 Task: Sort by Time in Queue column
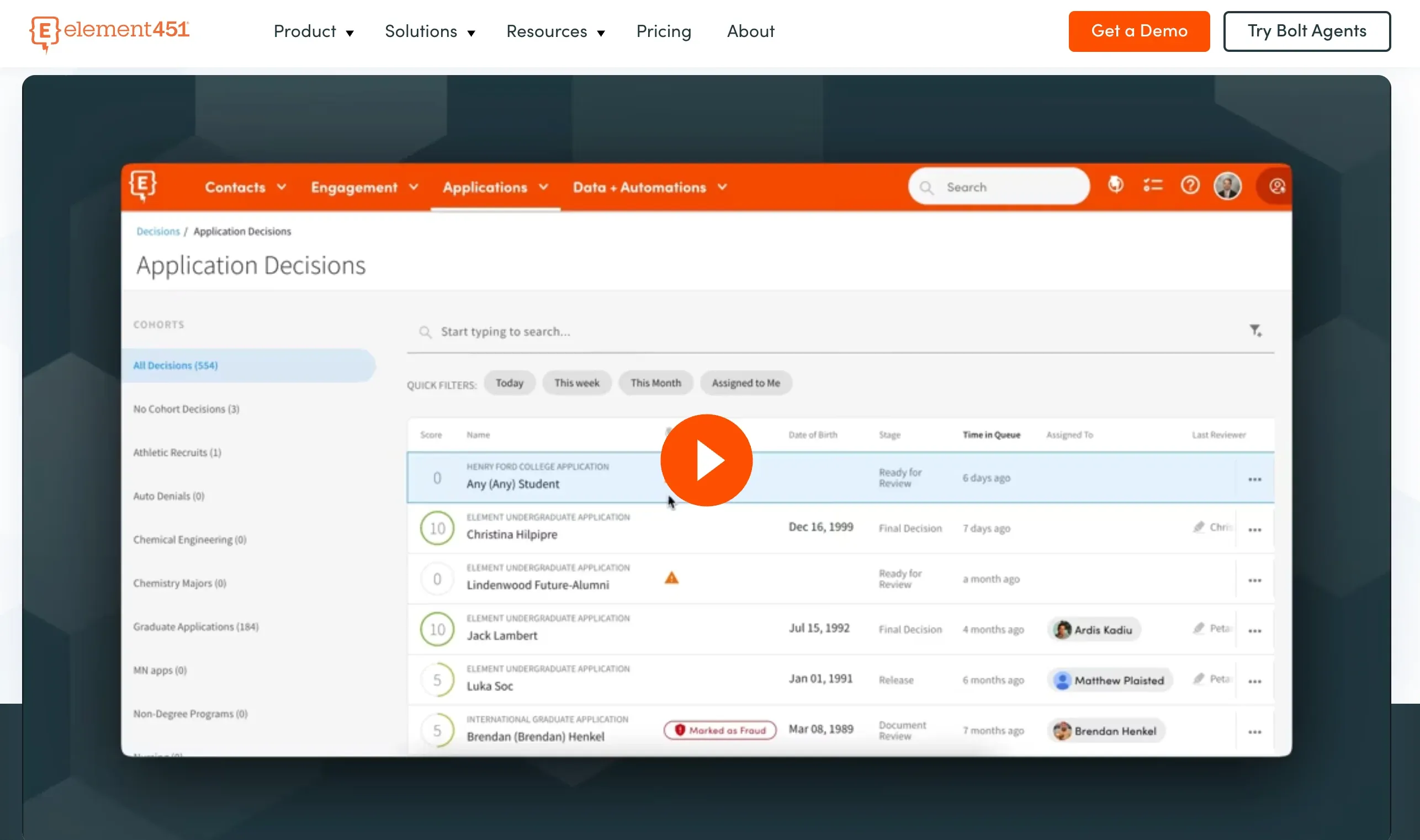[x=991, y=435]
